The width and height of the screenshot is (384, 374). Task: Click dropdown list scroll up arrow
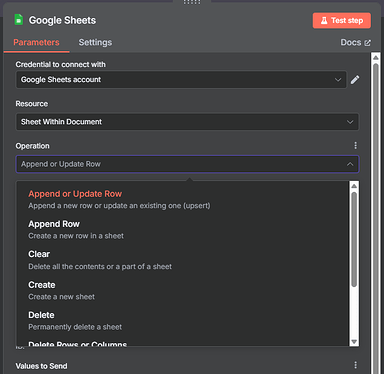354,186
